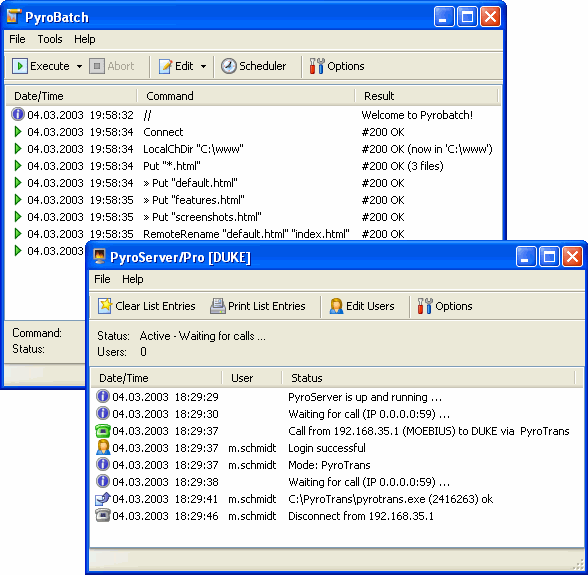This screenshot has height=575, width=588.
Task: Click PyroServer Status column header
Action: point(428,378)
